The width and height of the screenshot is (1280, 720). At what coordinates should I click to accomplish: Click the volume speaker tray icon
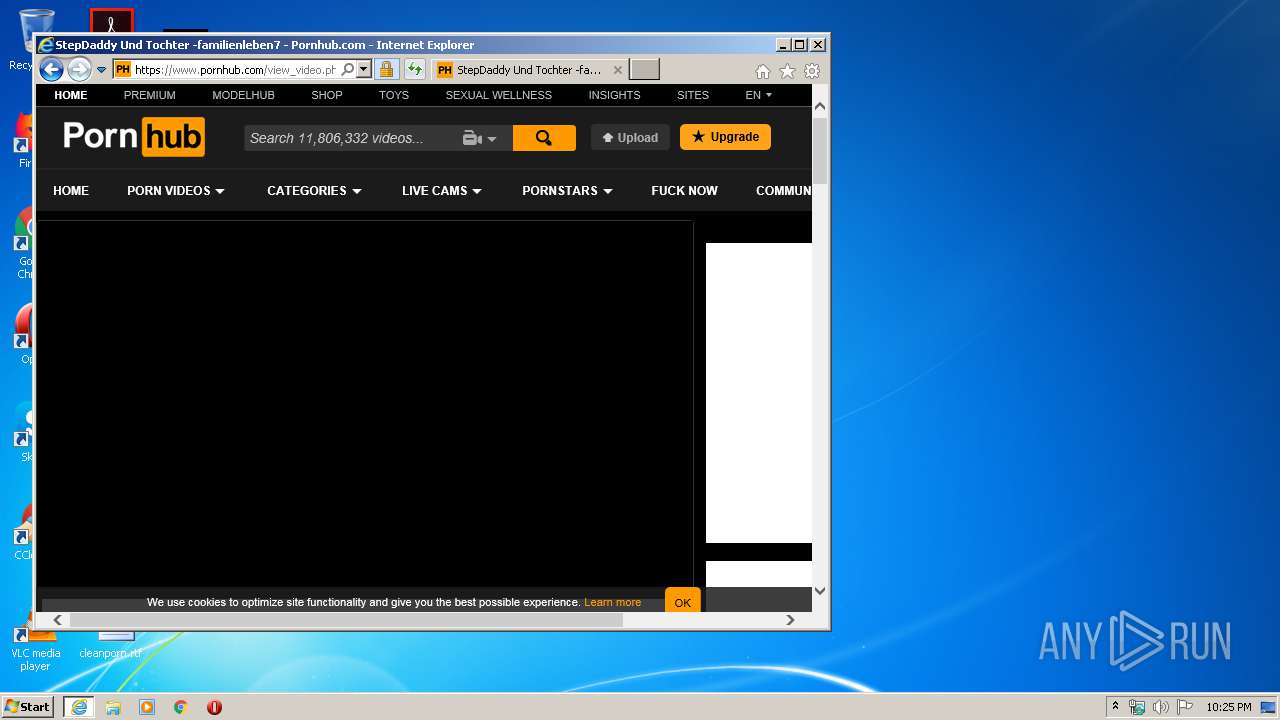tap(1160, 707)
